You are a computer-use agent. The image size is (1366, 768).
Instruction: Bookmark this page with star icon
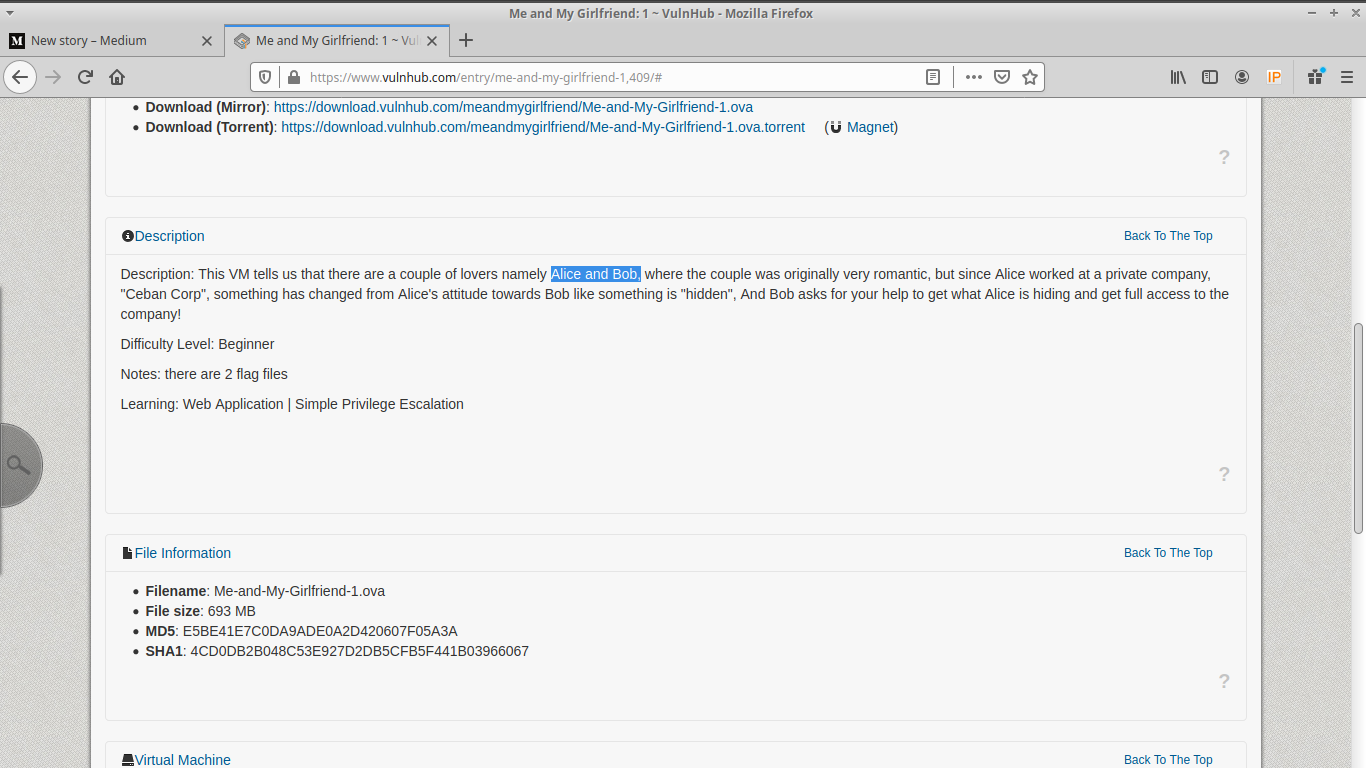pos(1030,77)
